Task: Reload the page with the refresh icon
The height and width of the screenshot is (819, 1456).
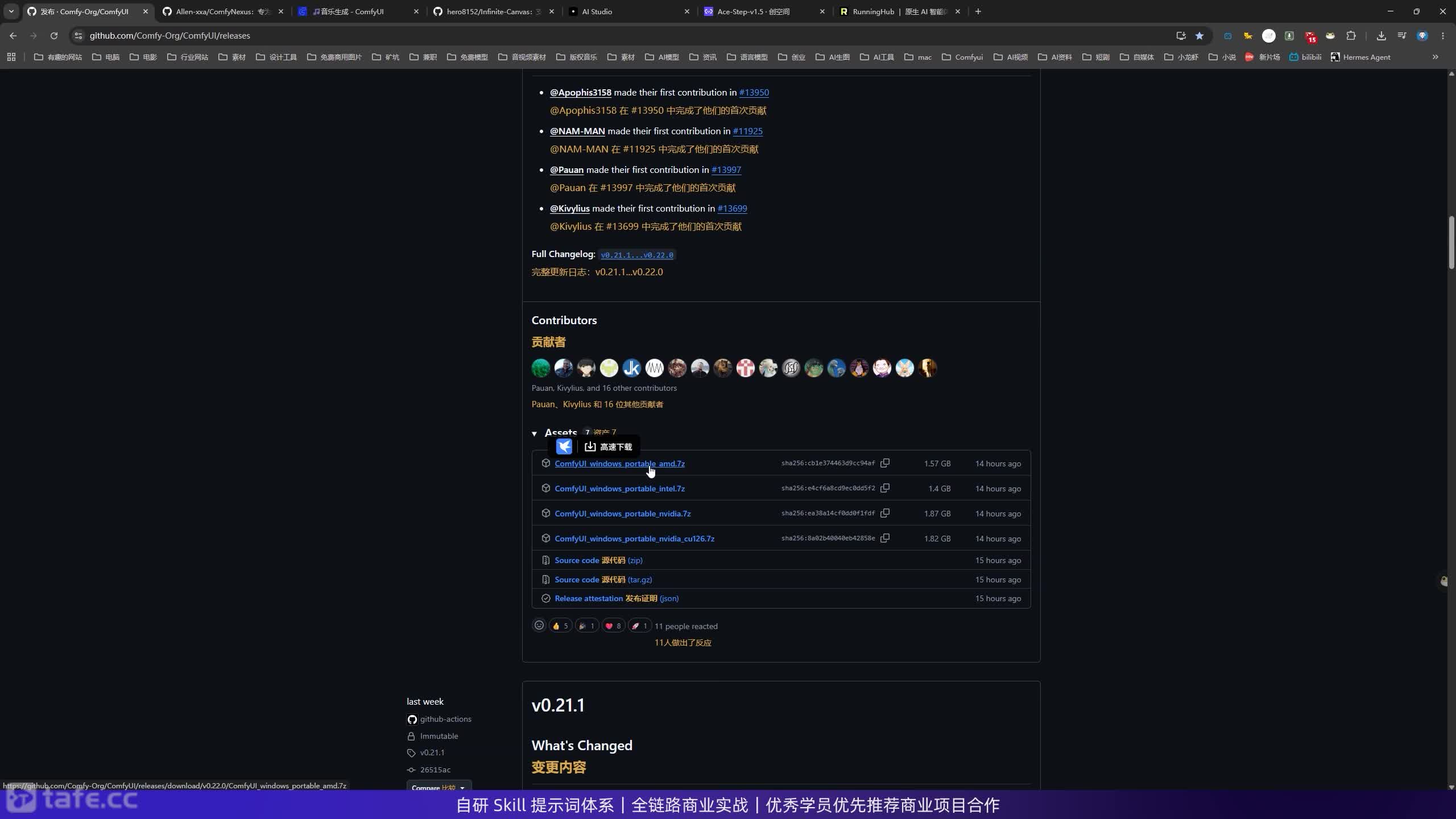Action: pyautogui.click(x=54, y=35)
